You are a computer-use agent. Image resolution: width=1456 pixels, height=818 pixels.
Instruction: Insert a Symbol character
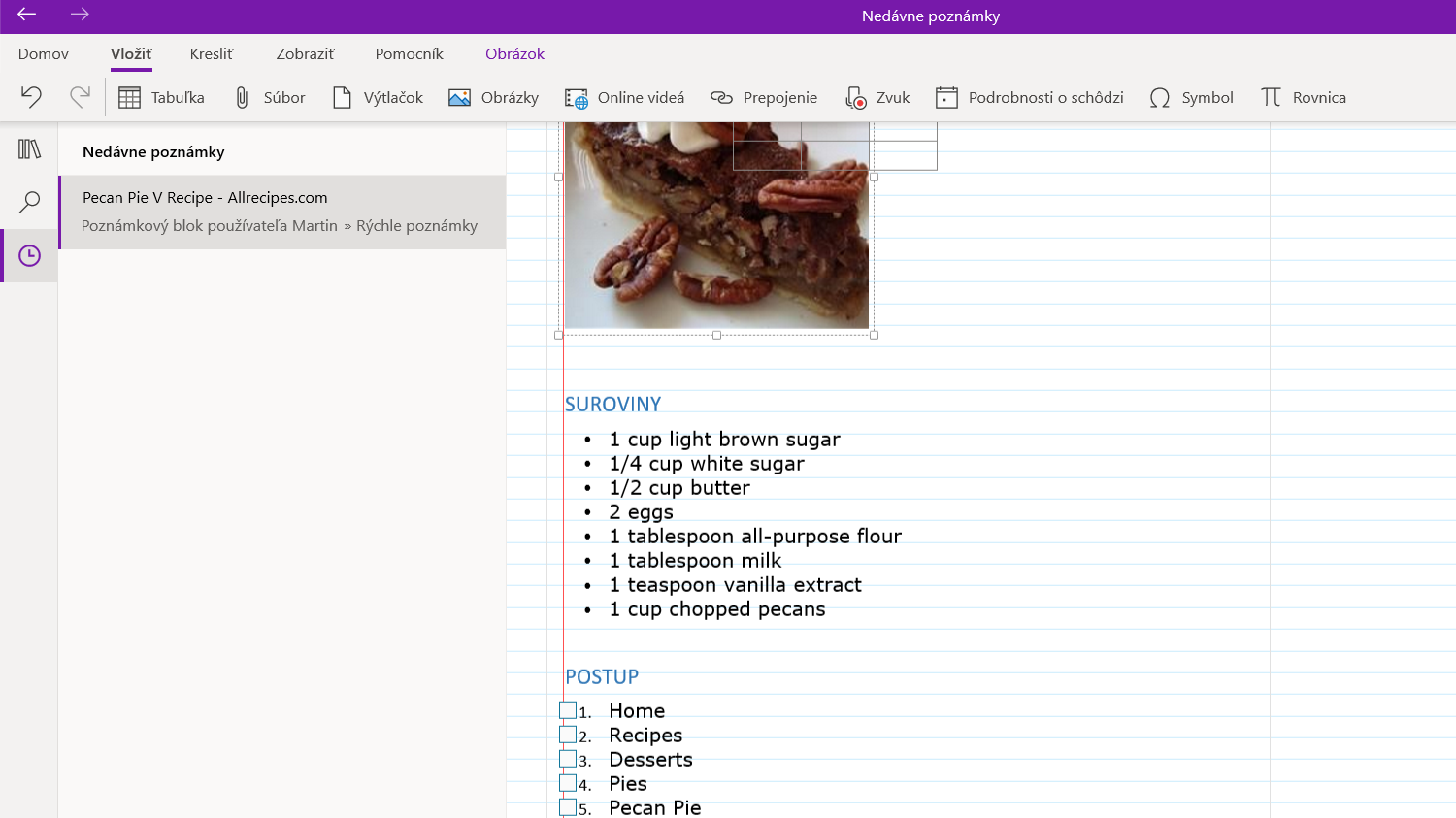tap(1191, 97)
